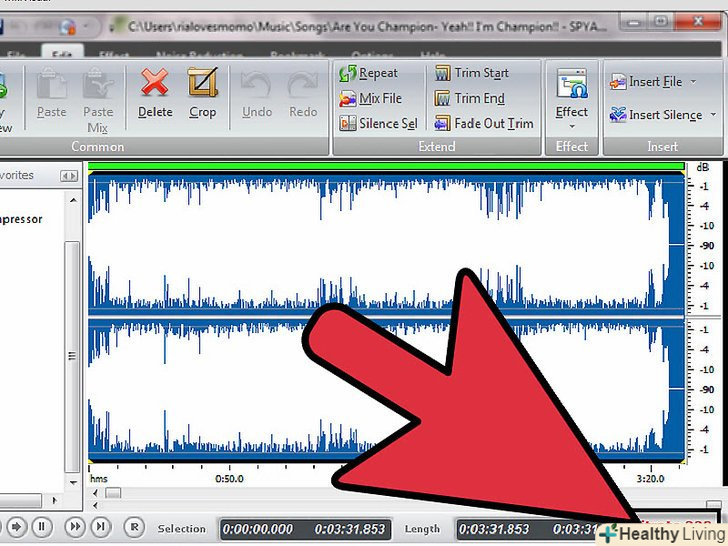Image resolution: width=728 pixels, height=546 pixels.
Task: Skip to the end of track
Action: coord(100,526)
